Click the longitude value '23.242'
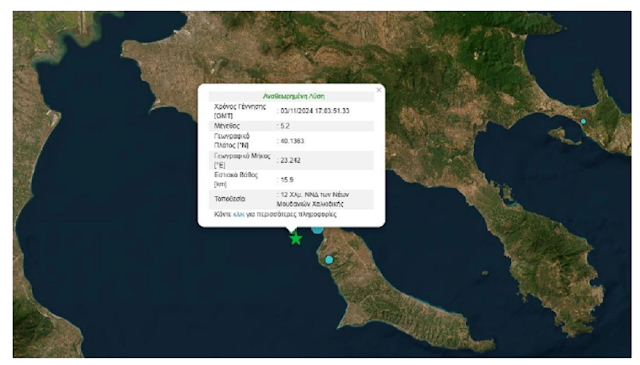 pos(290,160)
